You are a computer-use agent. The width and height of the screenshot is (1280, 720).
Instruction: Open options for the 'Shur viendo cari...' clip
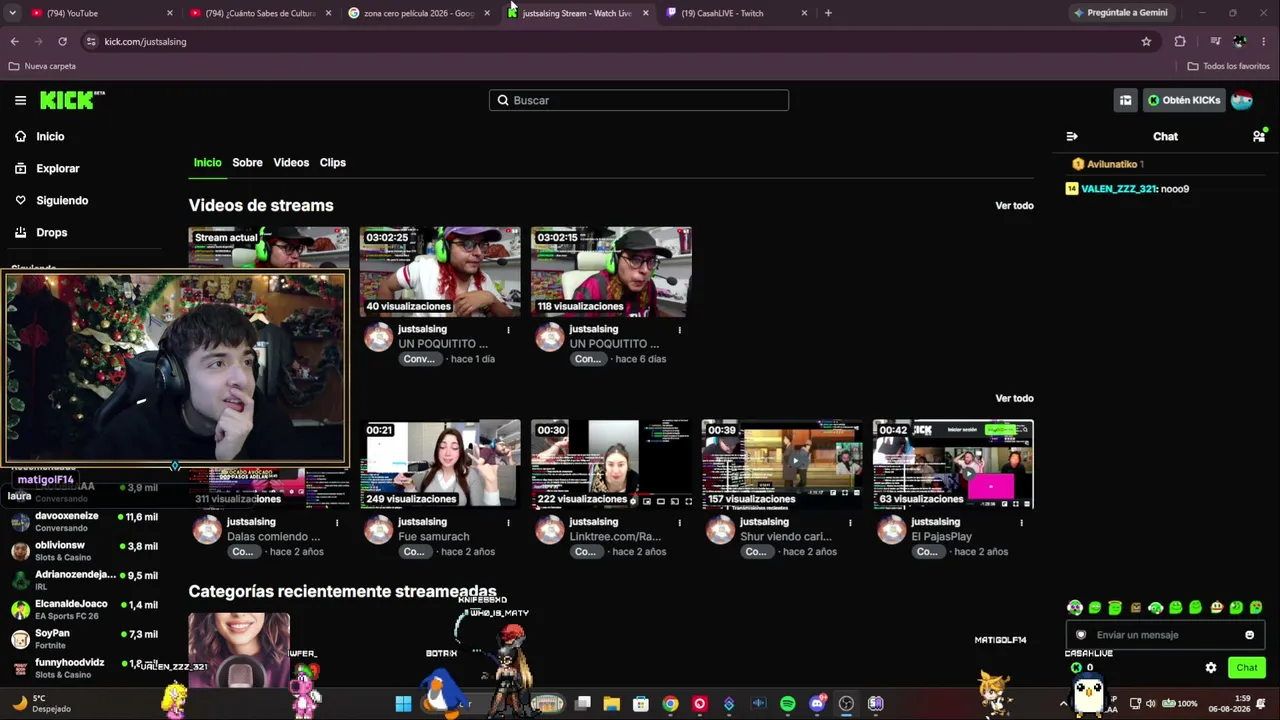[x=850, y=522]
